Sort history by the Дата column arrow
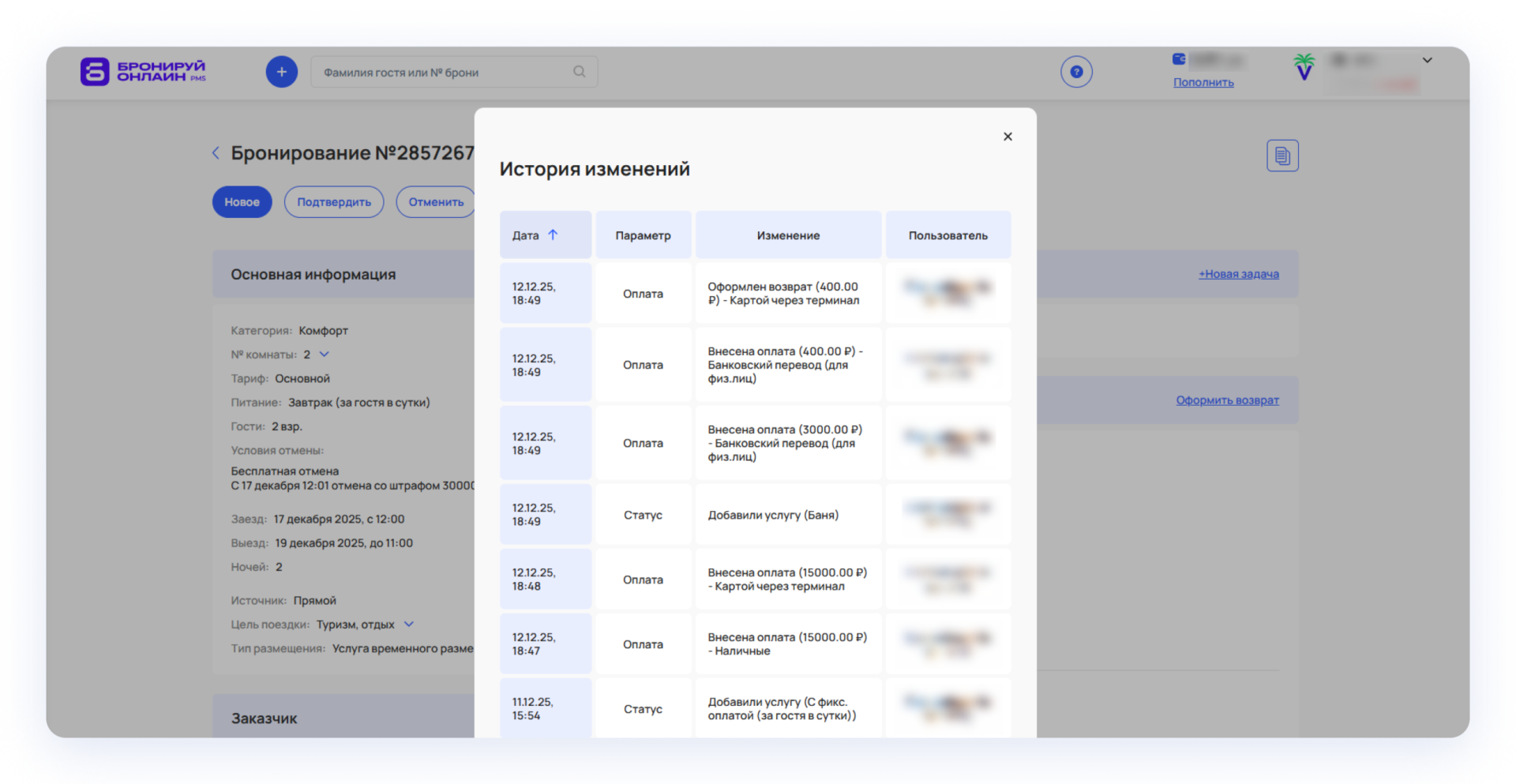This screenshot has height=784, width=1516. point(553,234)
